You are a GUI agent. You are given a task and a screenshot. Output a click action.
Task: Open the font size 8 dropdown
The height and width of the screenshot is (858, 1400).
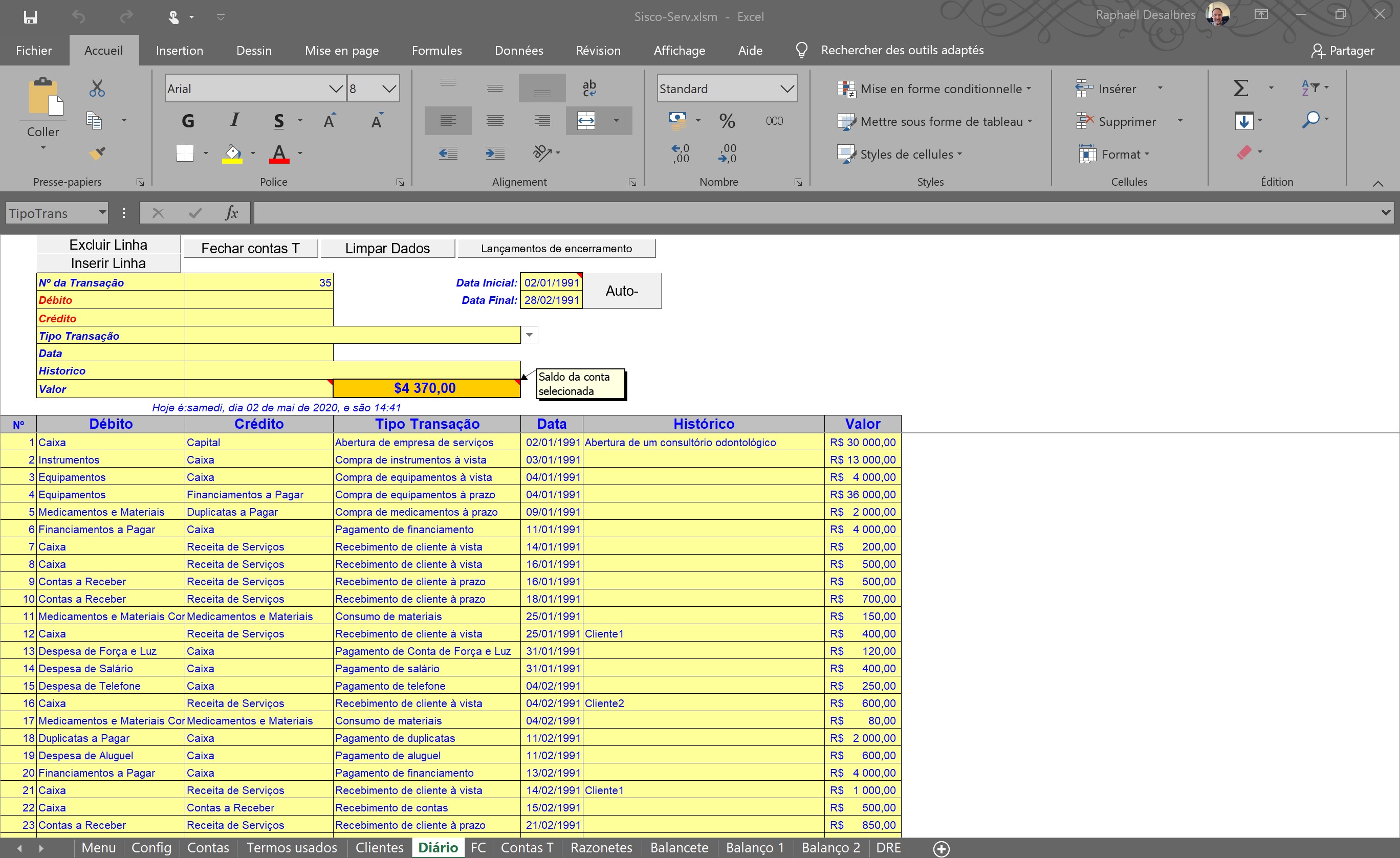(389, 89)
